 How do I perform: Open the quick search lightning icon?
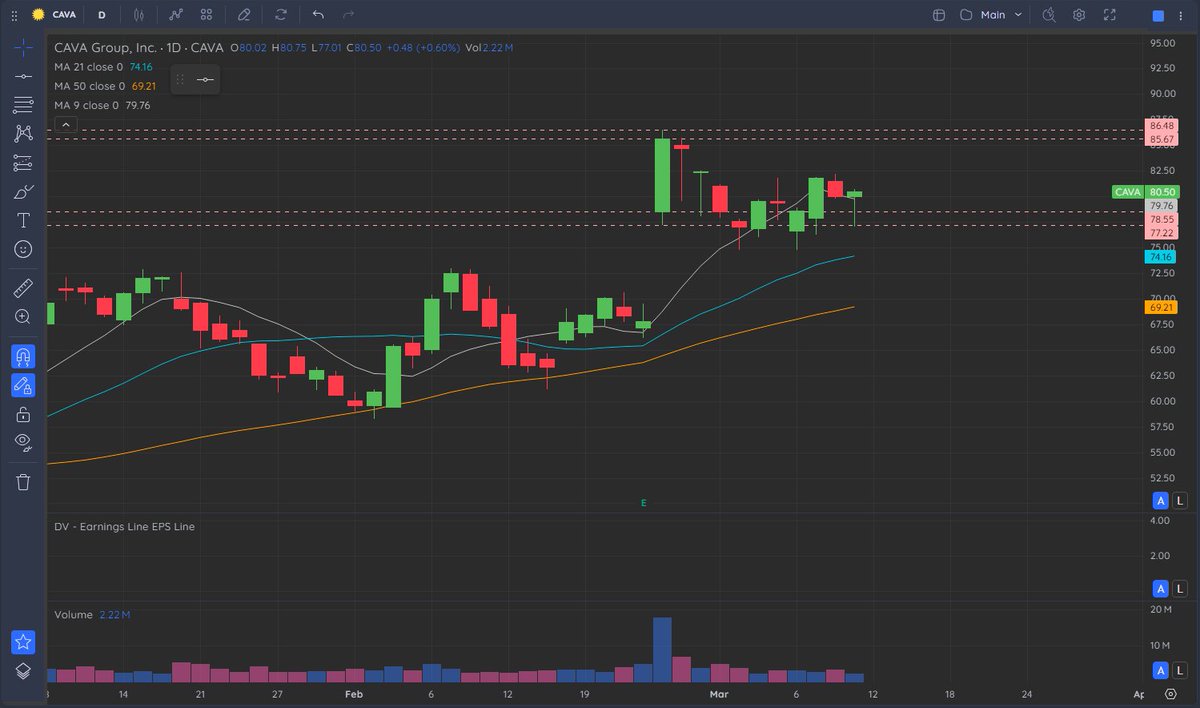pos(1048,15)
